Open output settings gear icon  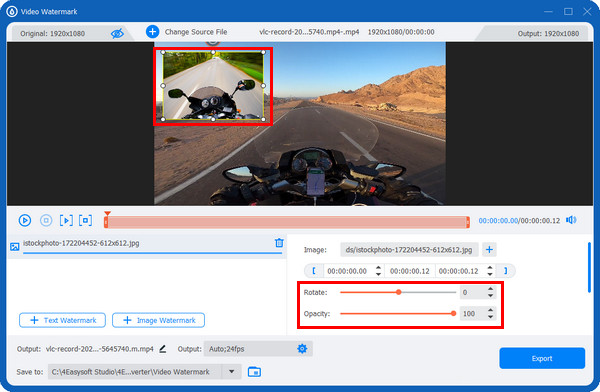(302, 349)
